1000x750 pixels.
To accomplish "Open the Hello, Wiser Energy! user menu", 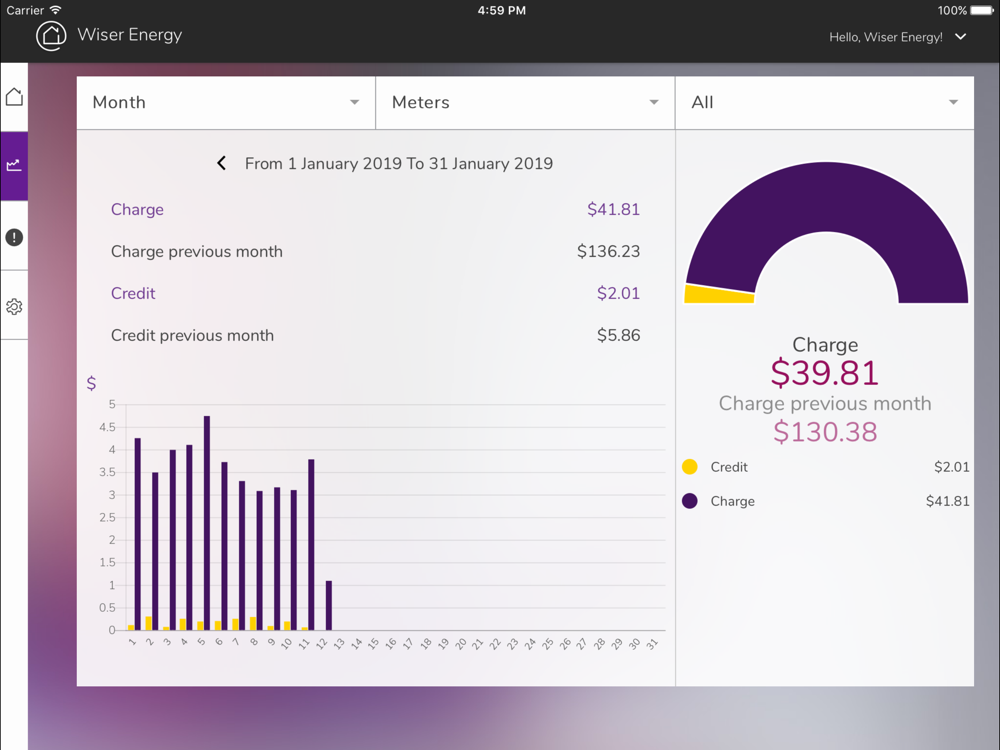I will click(897, 37).
